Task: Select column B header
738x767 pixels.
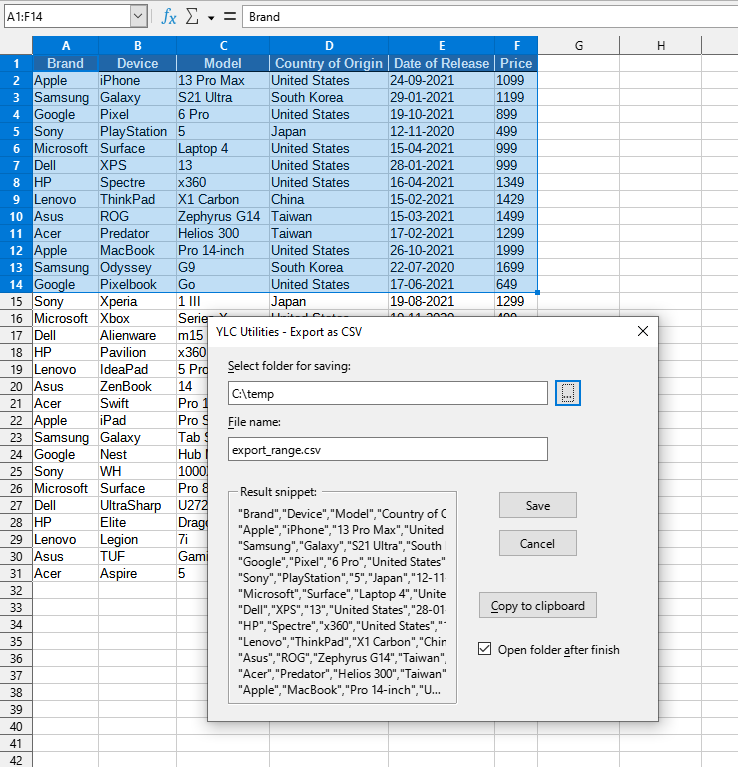Action: click(x=137, y=45)
